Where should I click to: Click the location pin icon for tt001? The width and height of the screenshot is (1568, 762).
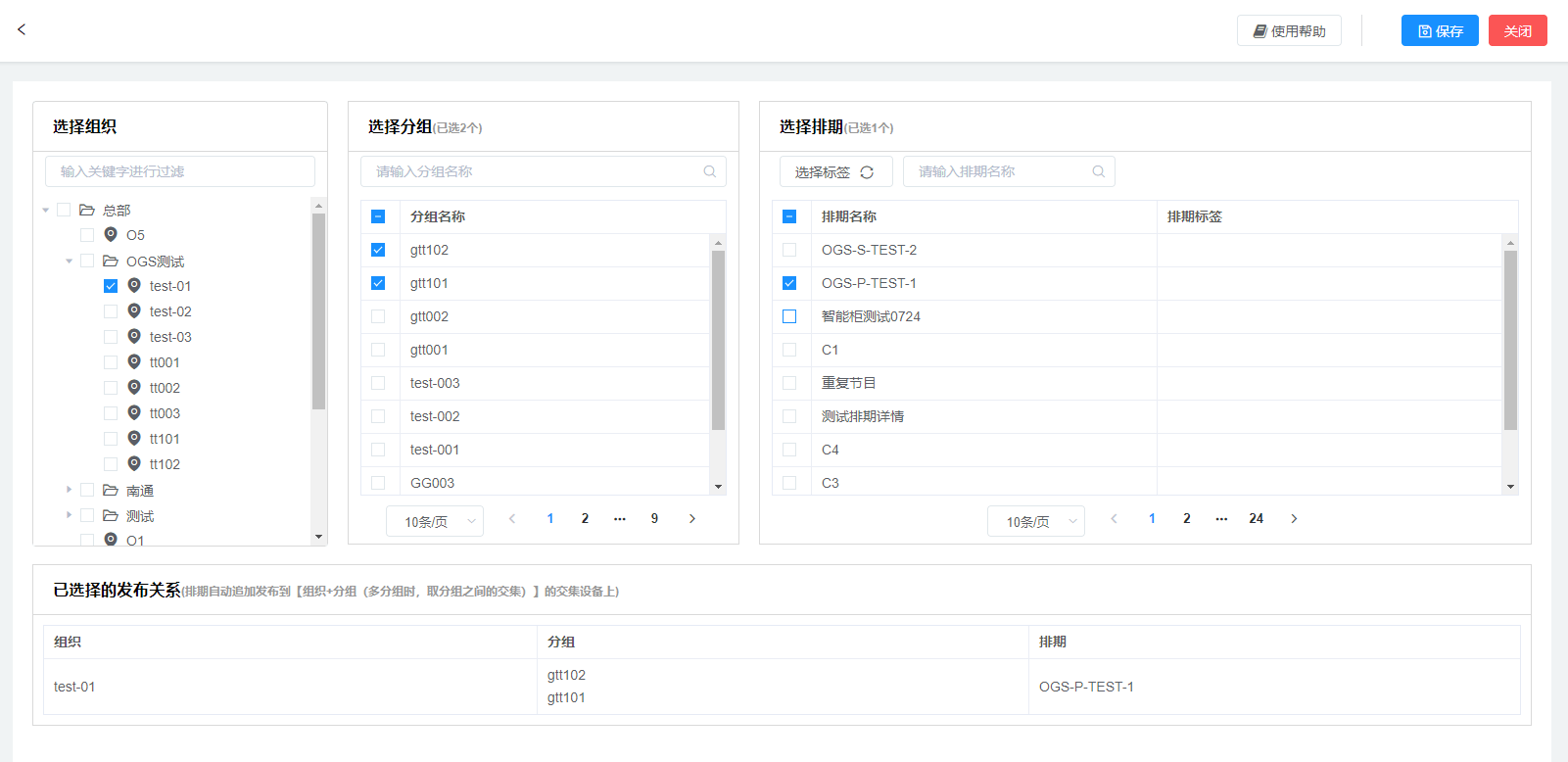tap(134, 361)
